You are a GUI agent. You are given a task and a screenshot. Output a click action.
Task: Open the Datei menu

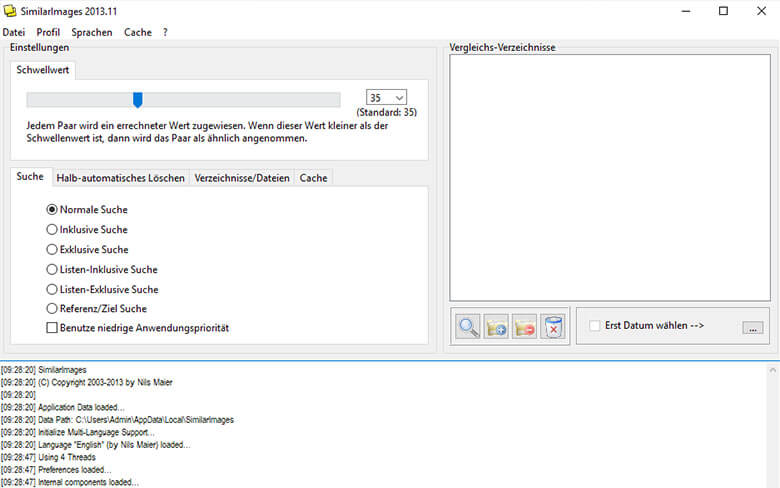pyautogui.click(x=14, y=32)
